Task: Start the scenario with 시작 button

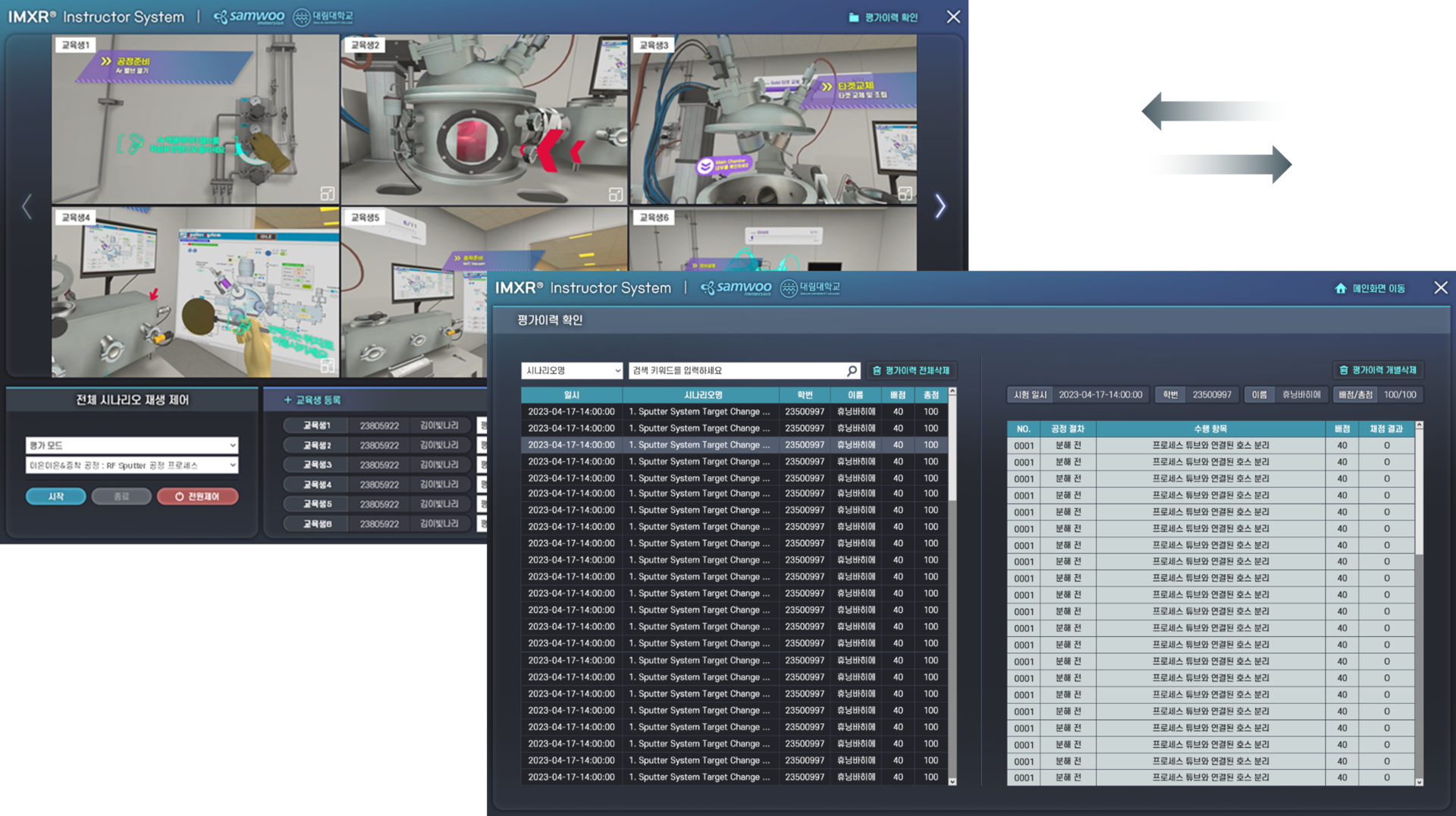Action: pos(56,497)
